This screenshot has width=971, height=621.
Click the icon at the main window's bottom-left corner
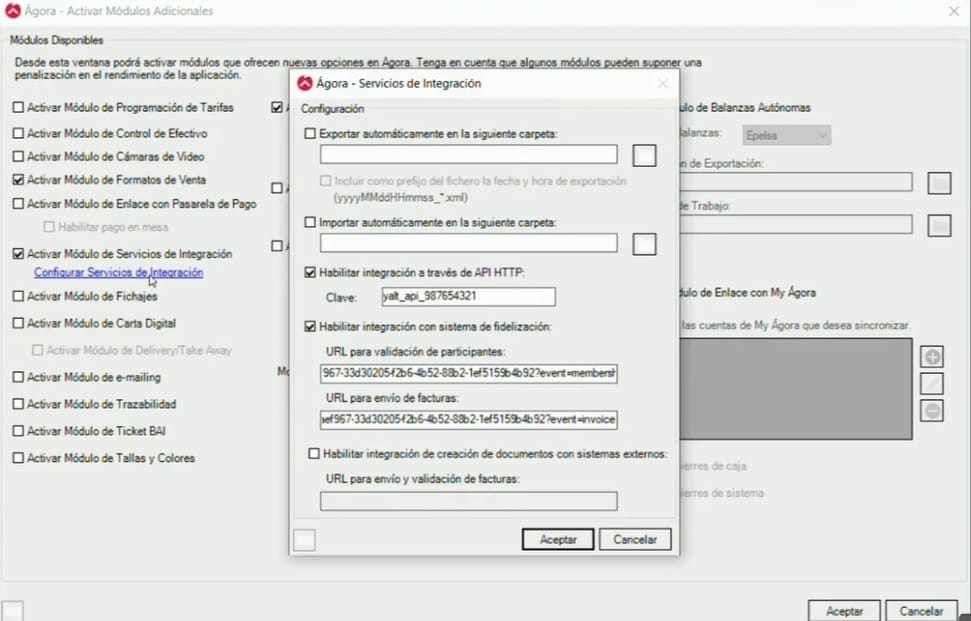click(x=12, y=611)
